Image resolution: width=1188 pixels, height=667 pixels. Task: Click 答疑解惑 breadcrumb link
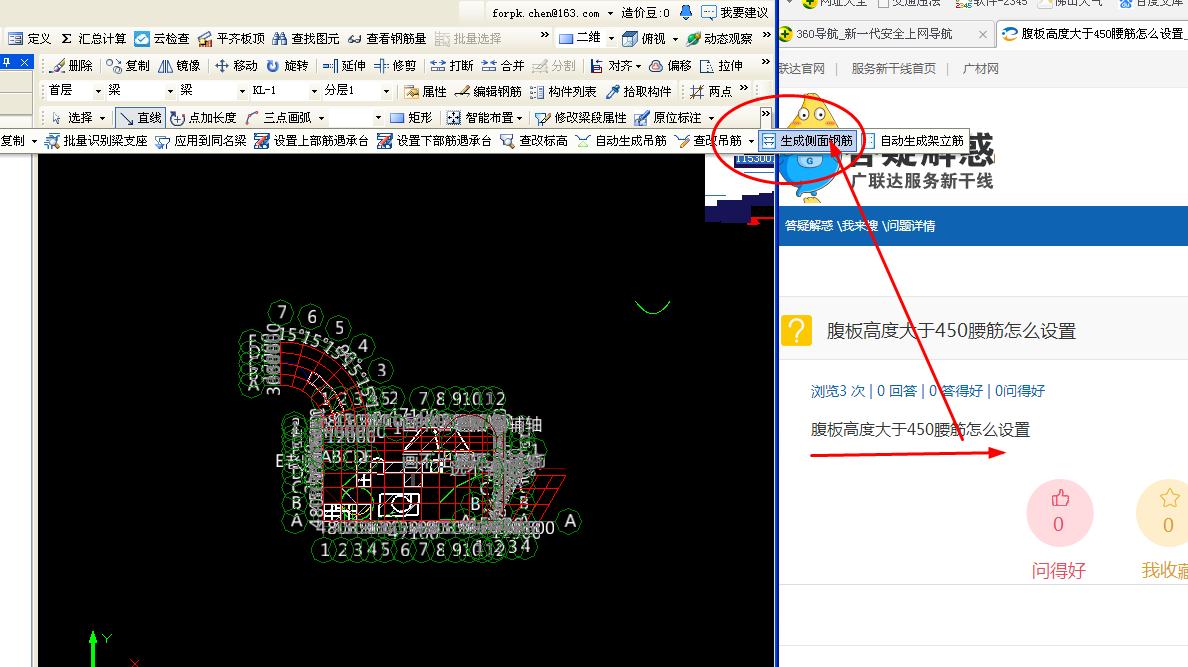point(808,226)
